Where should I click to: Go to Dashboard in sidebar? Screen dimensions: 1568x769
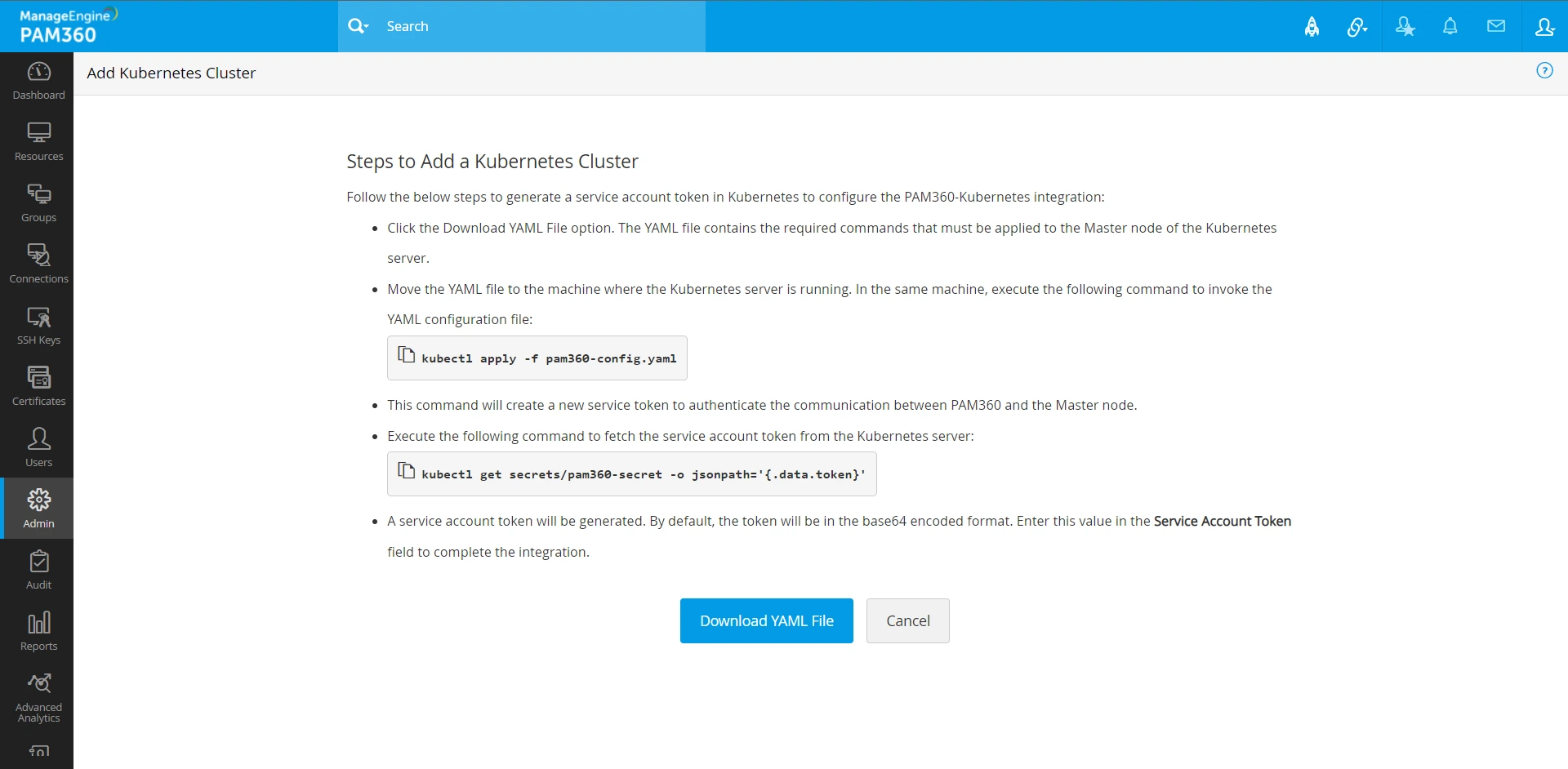tap(38, 82)
